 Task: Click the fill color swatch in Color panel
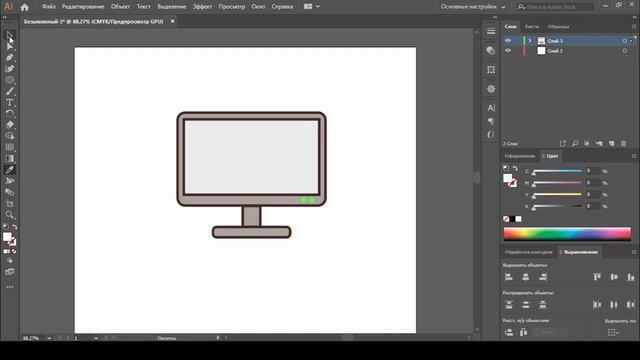click(x=507, y=178)
